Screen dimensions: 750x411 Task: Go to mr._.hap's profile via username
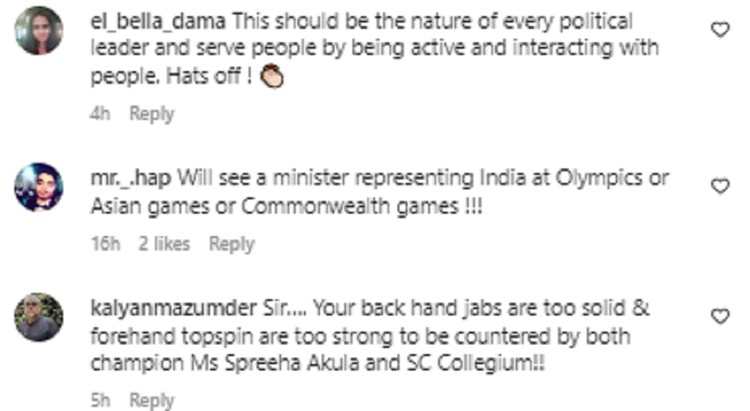131,178
